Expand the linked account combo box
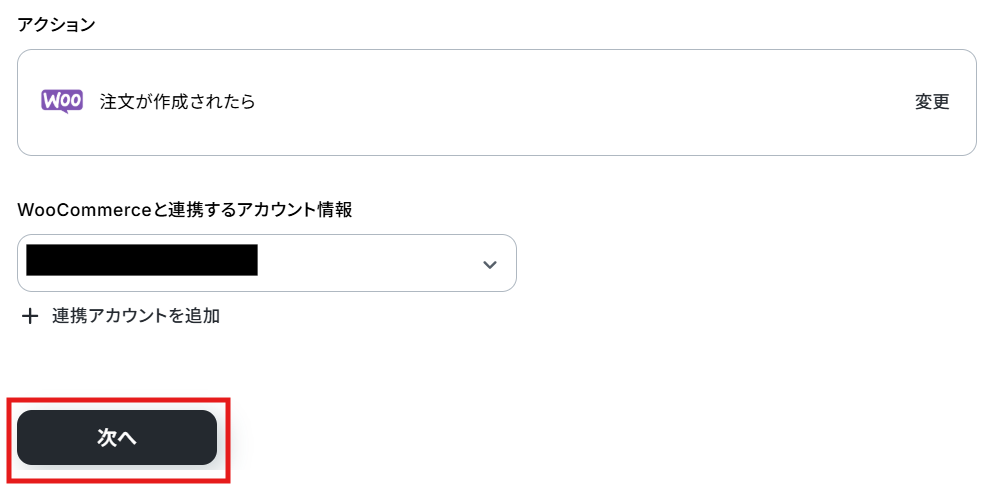The width and height of the screenshot is (993, 484). tap(380, 263)
